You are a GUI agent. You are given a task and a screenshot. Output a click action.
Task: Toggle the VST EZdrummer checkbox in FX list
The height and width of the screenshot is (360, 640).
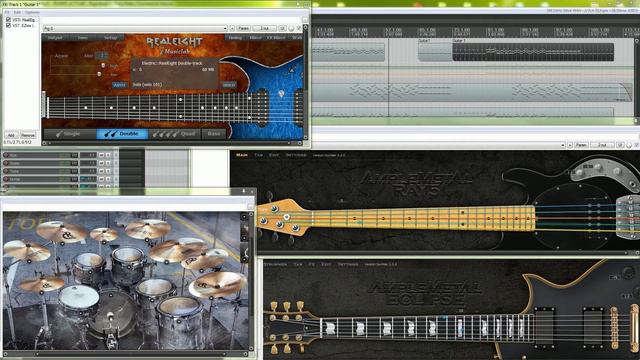click(8, 25)
